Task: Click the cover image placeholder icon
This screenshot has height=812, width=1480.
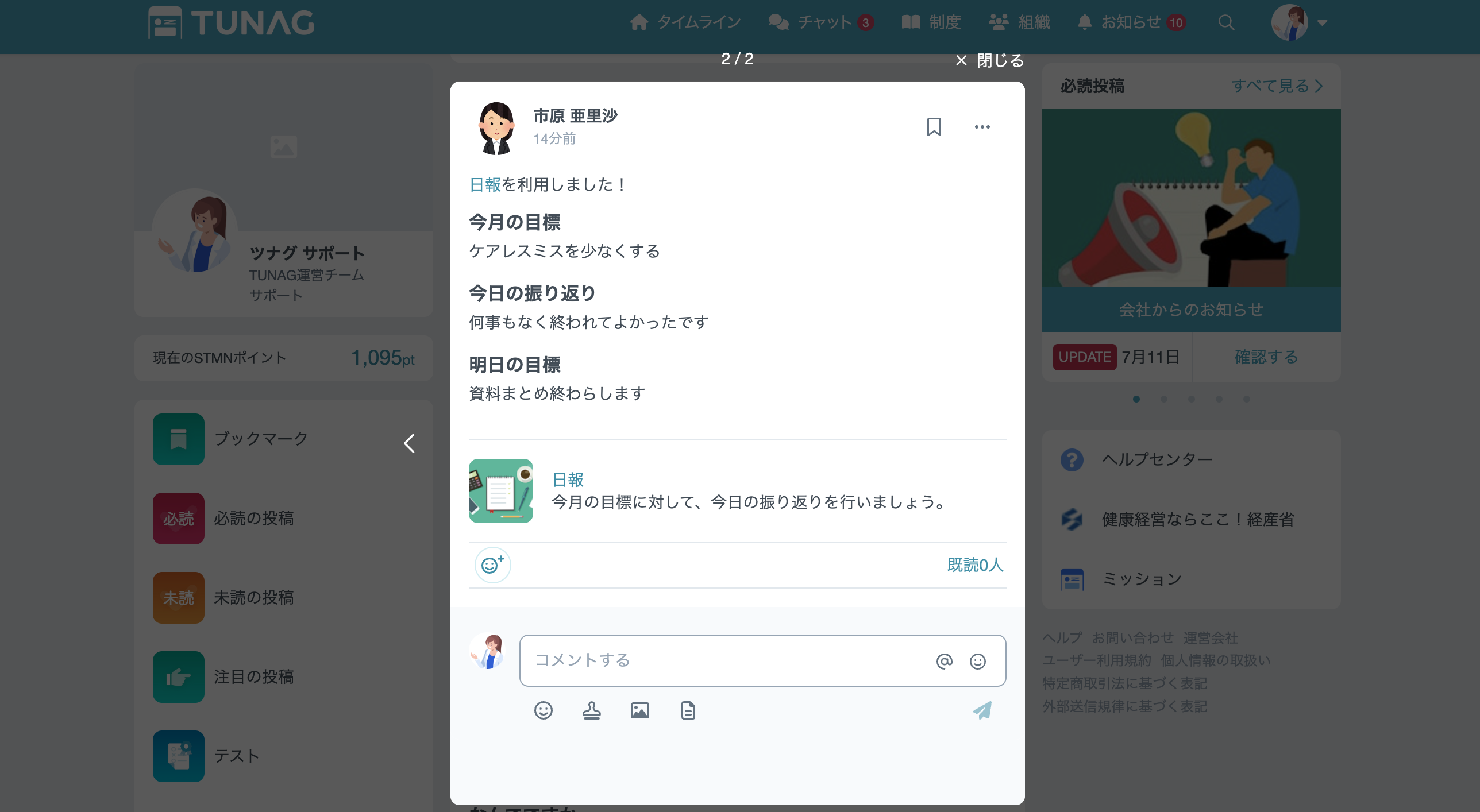Action: 284,147
